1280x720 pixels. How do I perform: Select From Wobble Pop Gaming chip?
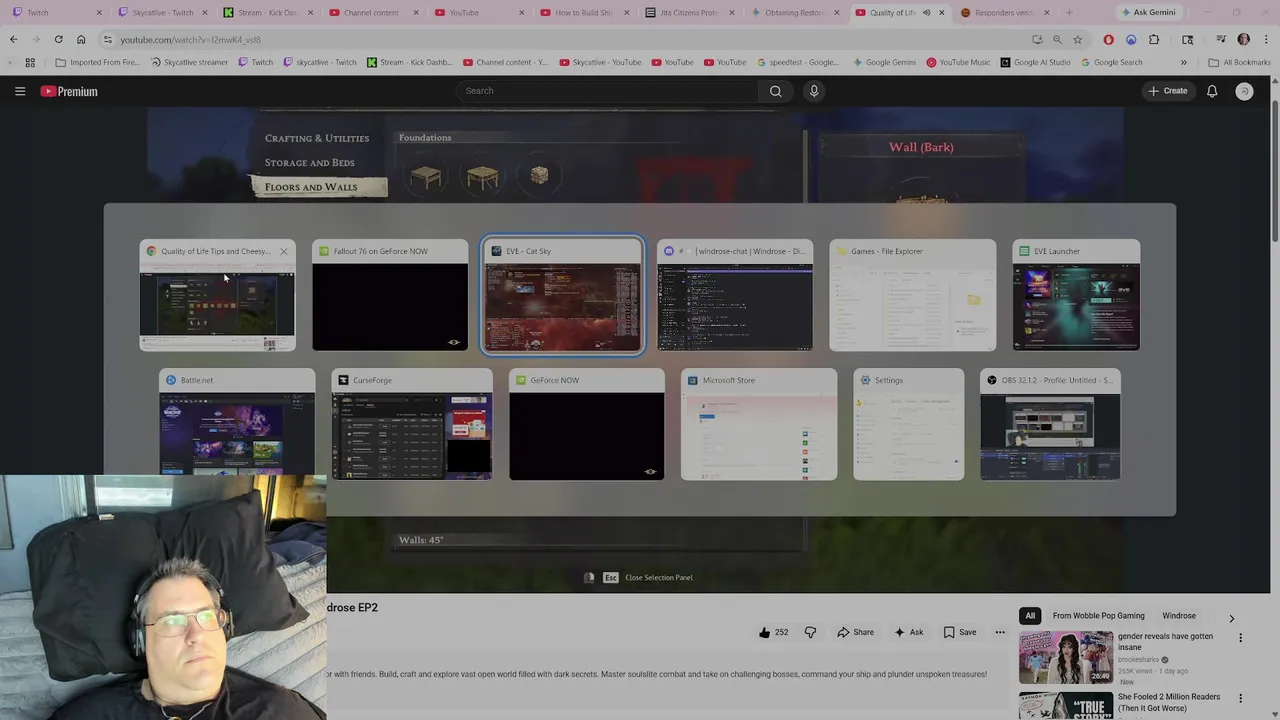pos(1098,616)
